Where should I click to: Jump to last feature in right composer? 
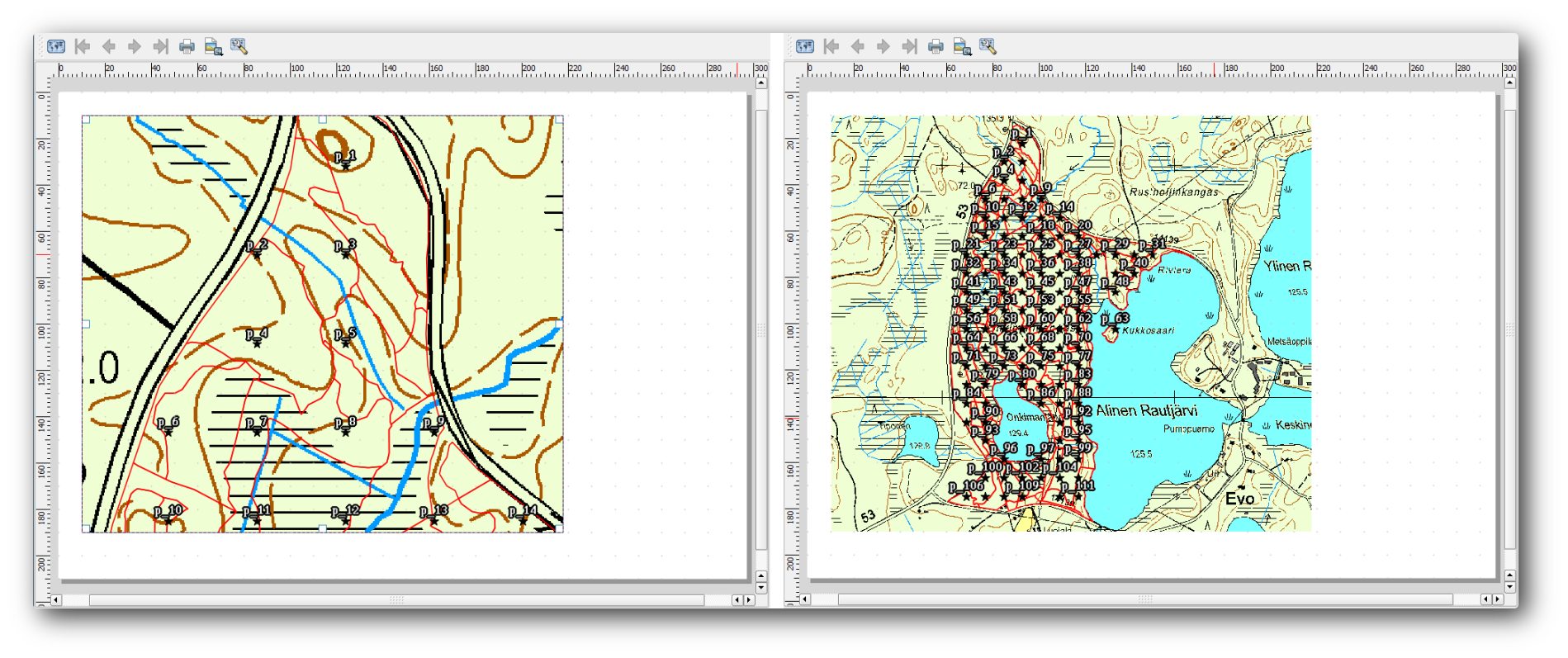tap(909, 46)
